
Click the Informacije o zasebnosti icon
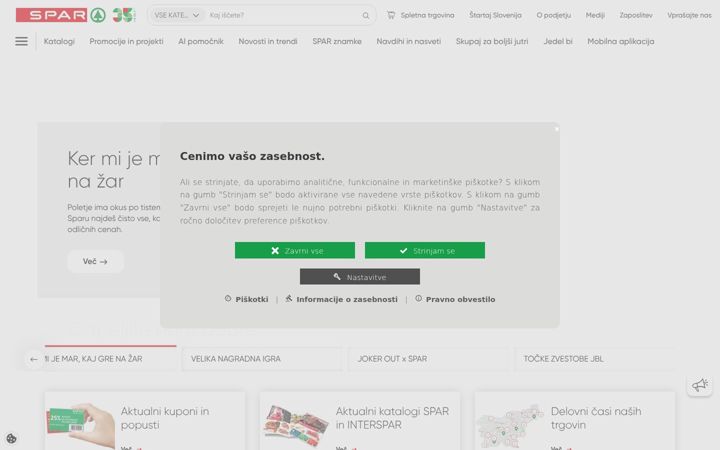[288, 298]
